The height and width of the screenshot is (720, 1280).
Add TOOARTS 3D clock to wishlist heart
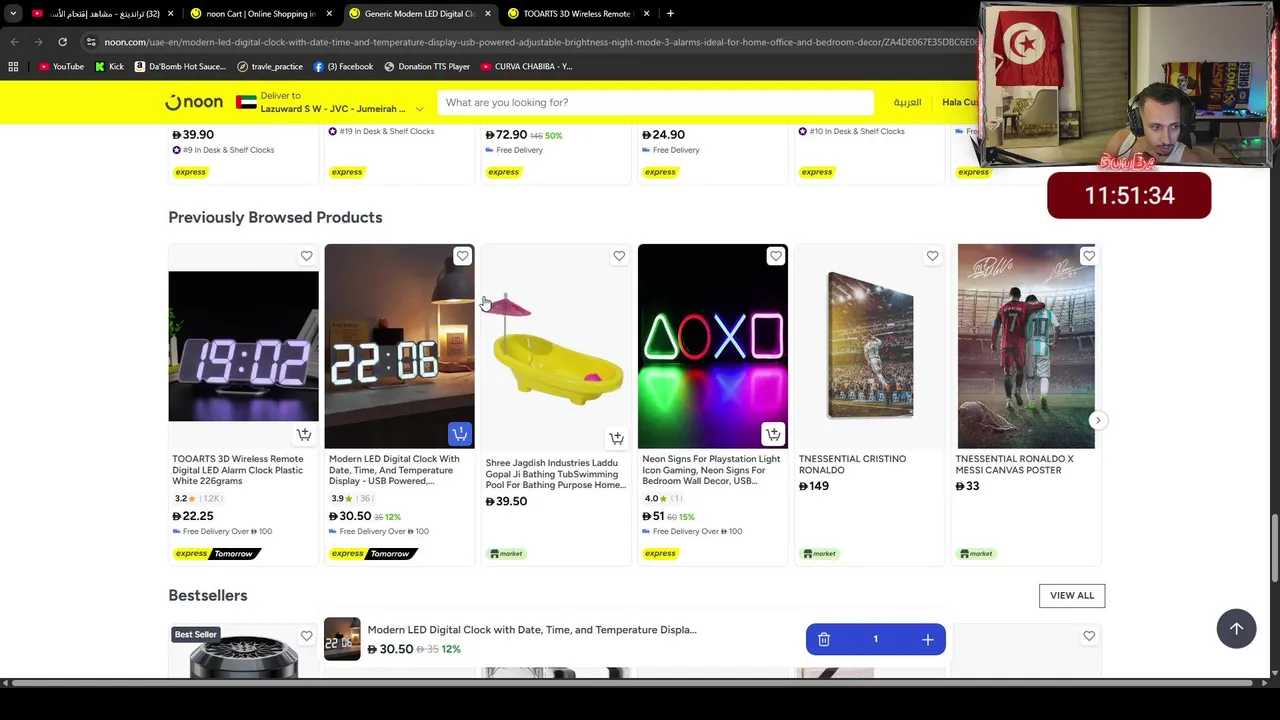306,256
